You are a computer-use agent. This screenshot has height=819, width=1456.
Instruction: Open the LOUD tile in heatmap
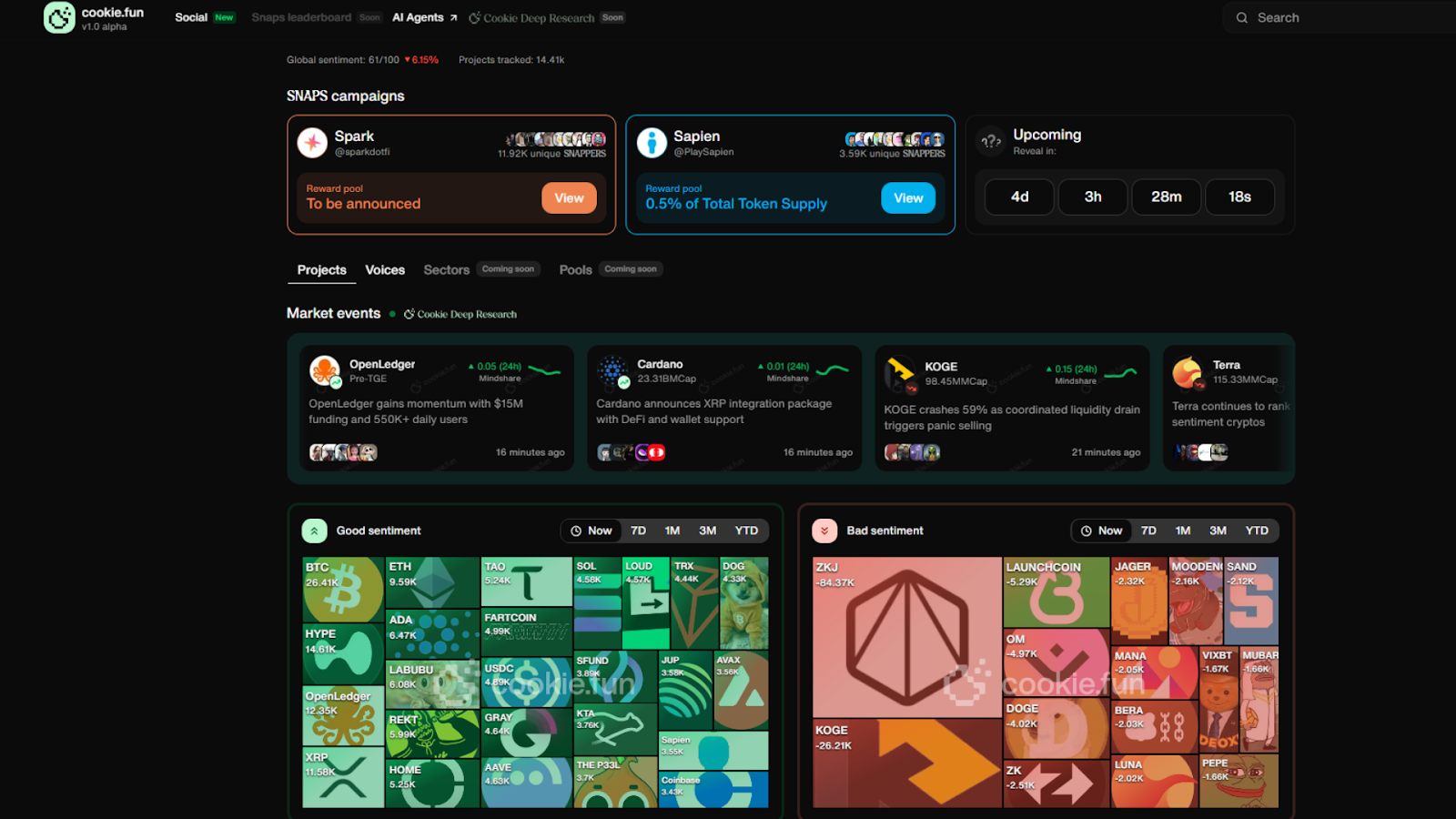coord(646,603)
